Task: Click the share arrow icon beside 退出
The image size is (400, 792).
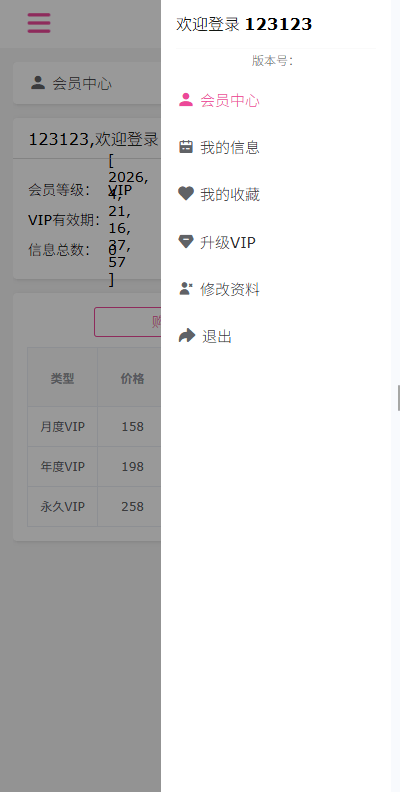Action: pos(186,335)
